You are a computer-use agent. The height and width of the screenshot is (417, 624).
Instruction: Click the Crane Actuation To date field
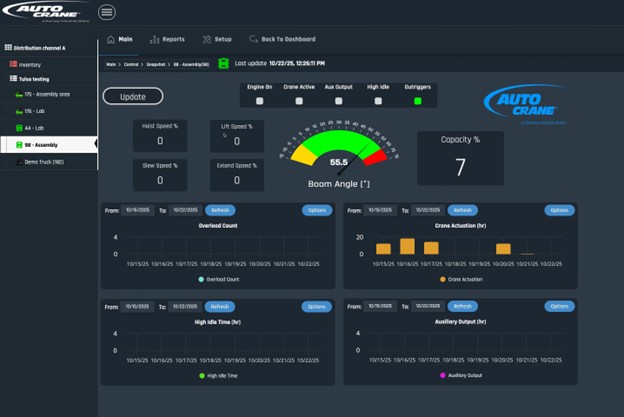[428, 210]
